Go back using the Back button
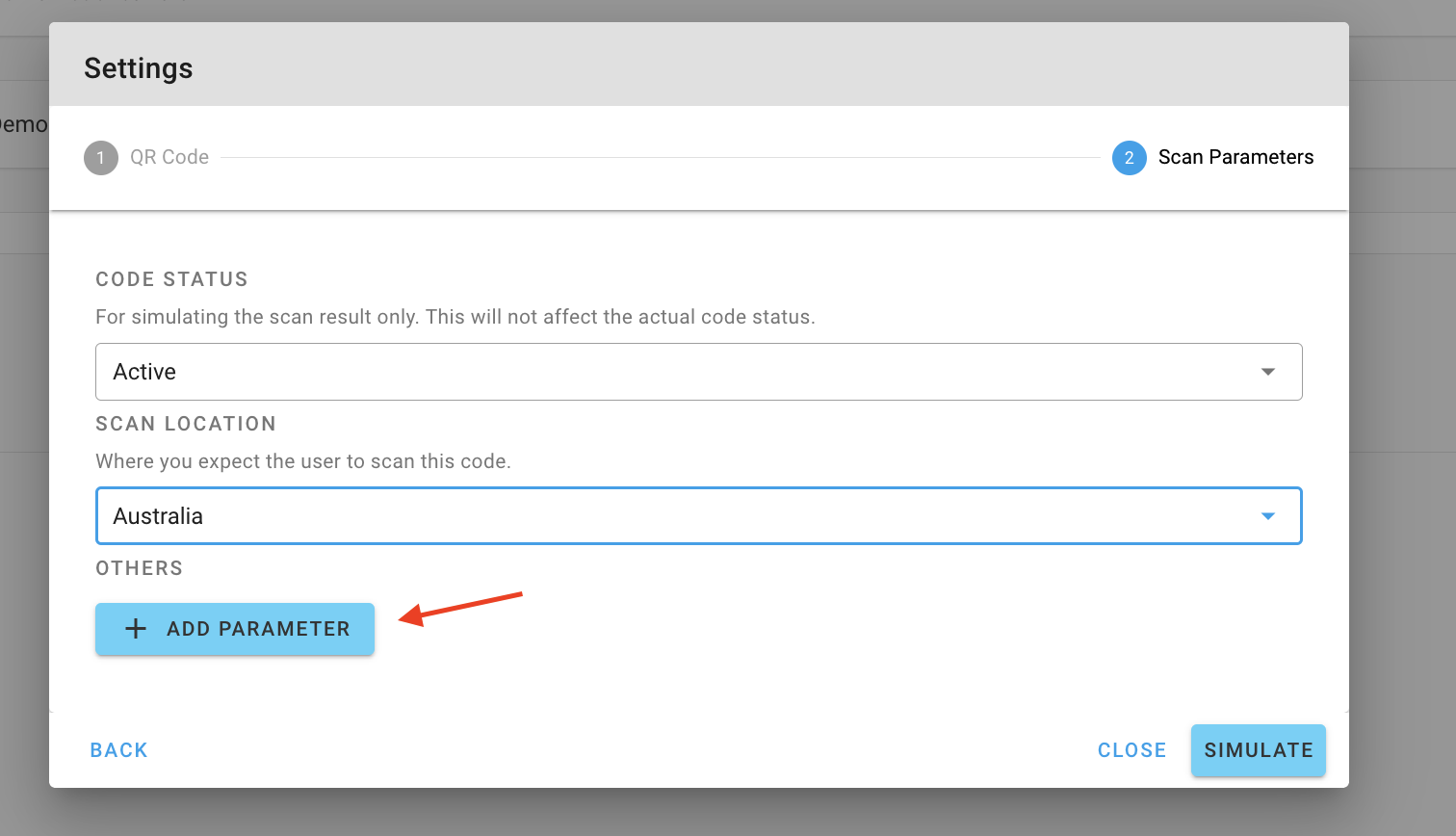 pos(119,750)
